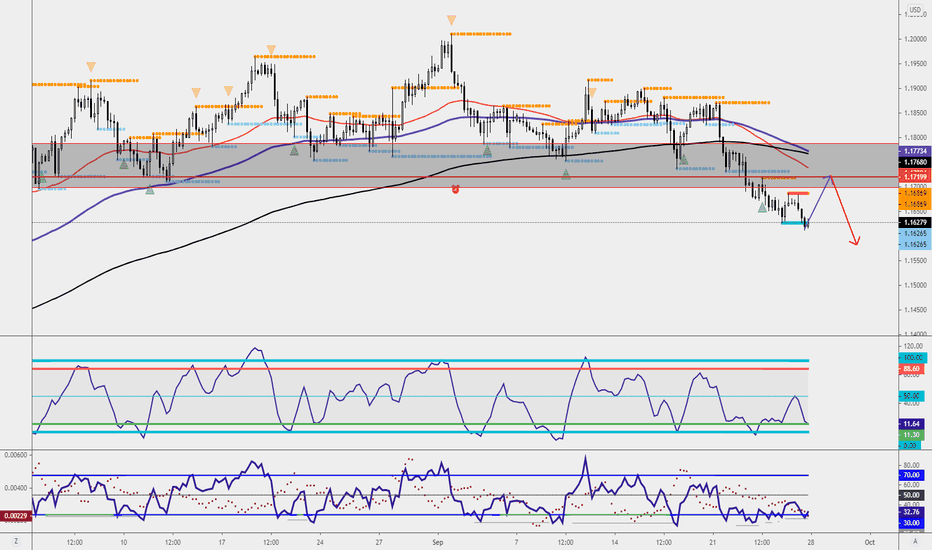Select the black 50.00 RSI midline label

(912, 495)
